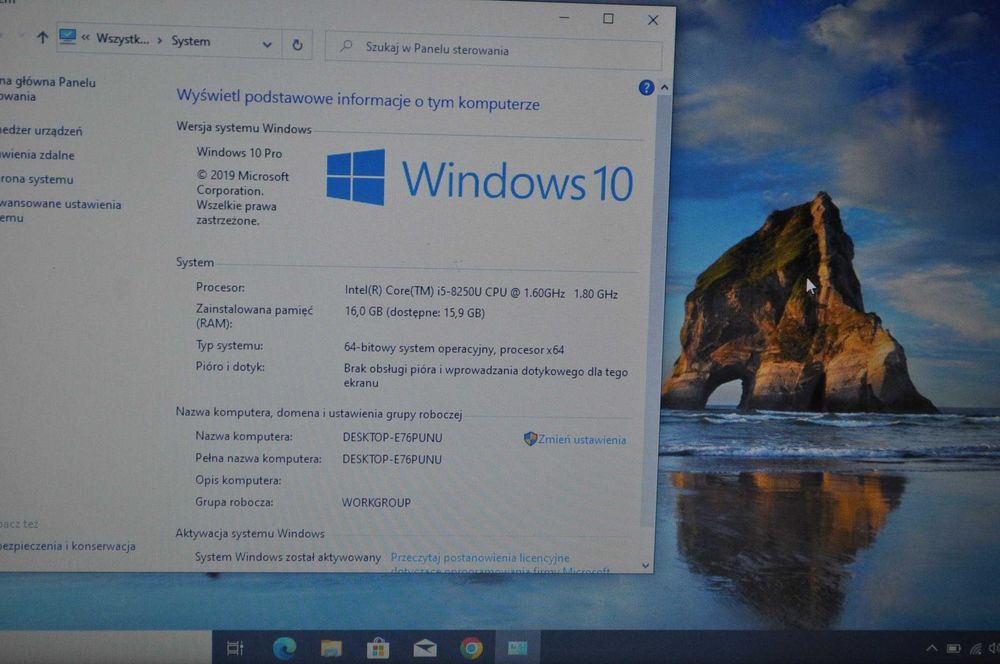This screenshot has width=1000, height=664.
Task: Maximize the System window
Action: 608,19
